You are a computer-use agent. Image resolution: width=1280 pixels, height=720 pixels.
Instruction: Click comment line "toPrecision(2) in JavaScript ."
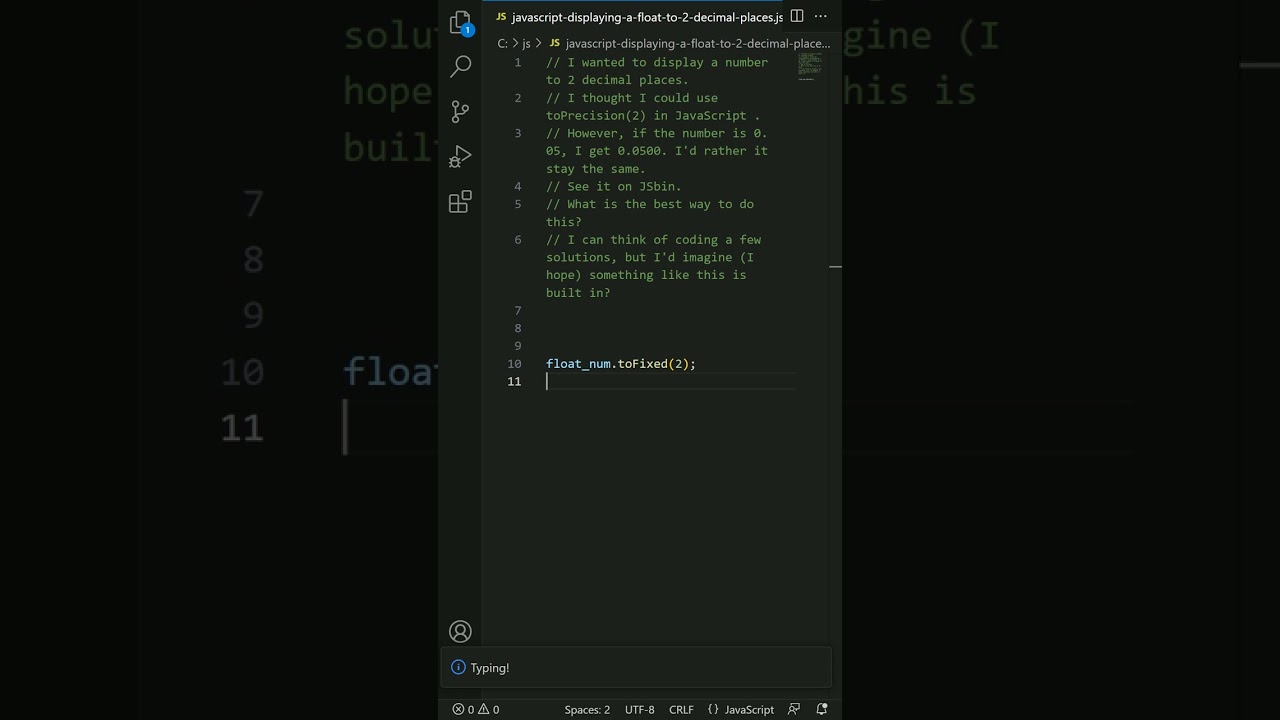[x=653, y=115]
